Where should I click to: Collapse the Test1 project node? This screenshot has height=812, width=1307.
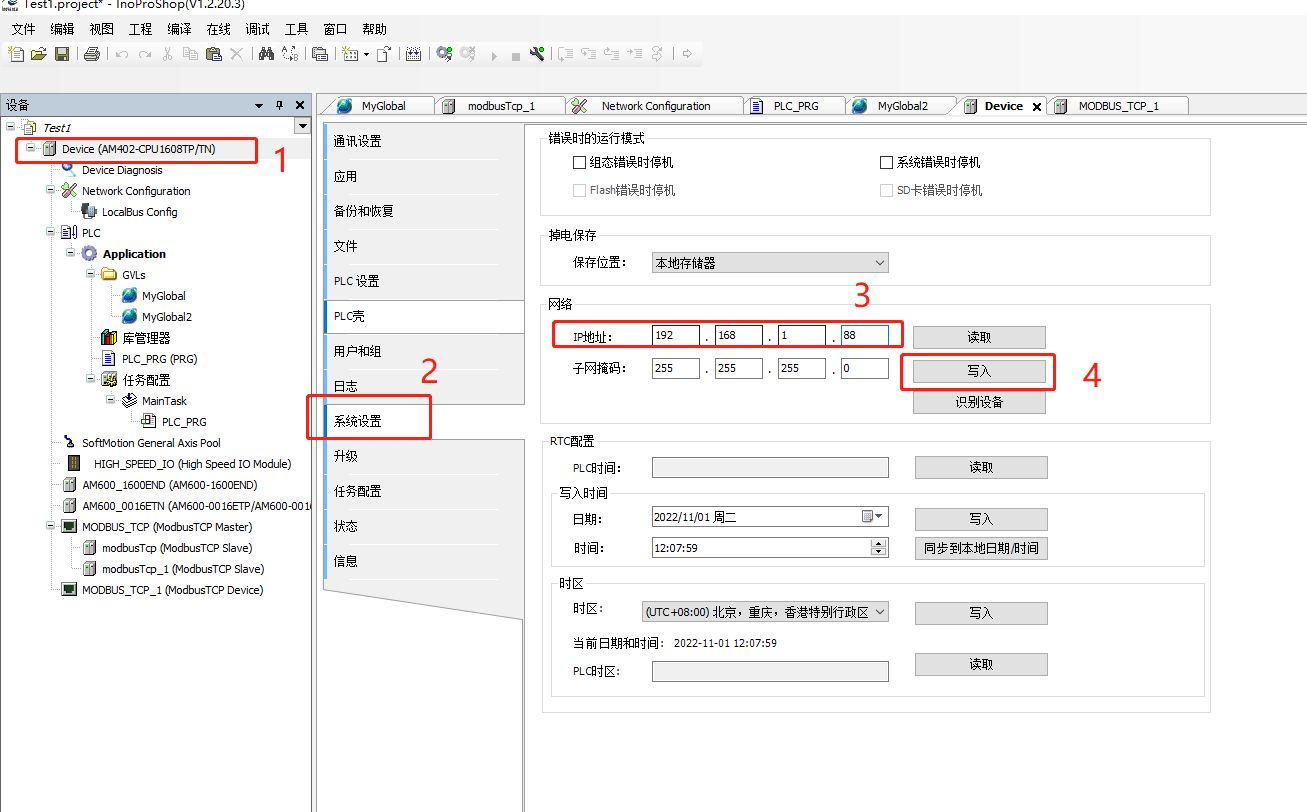click(11, 128)
